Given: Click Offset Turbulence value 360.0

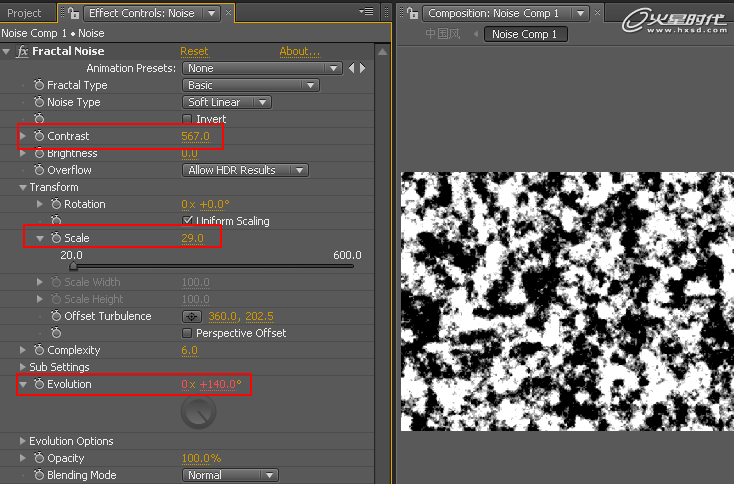Looking at the screenshot, I should 223,316.
